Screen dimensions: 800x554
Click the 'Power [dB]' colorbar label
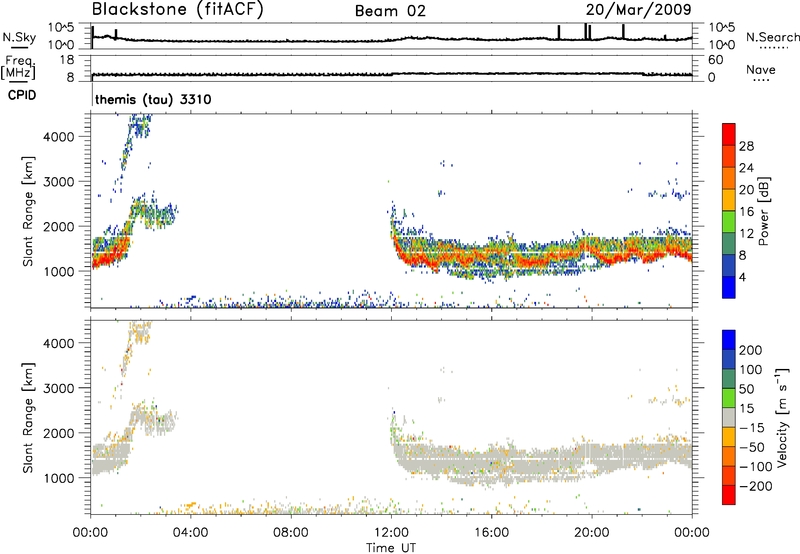pos(764,211)
